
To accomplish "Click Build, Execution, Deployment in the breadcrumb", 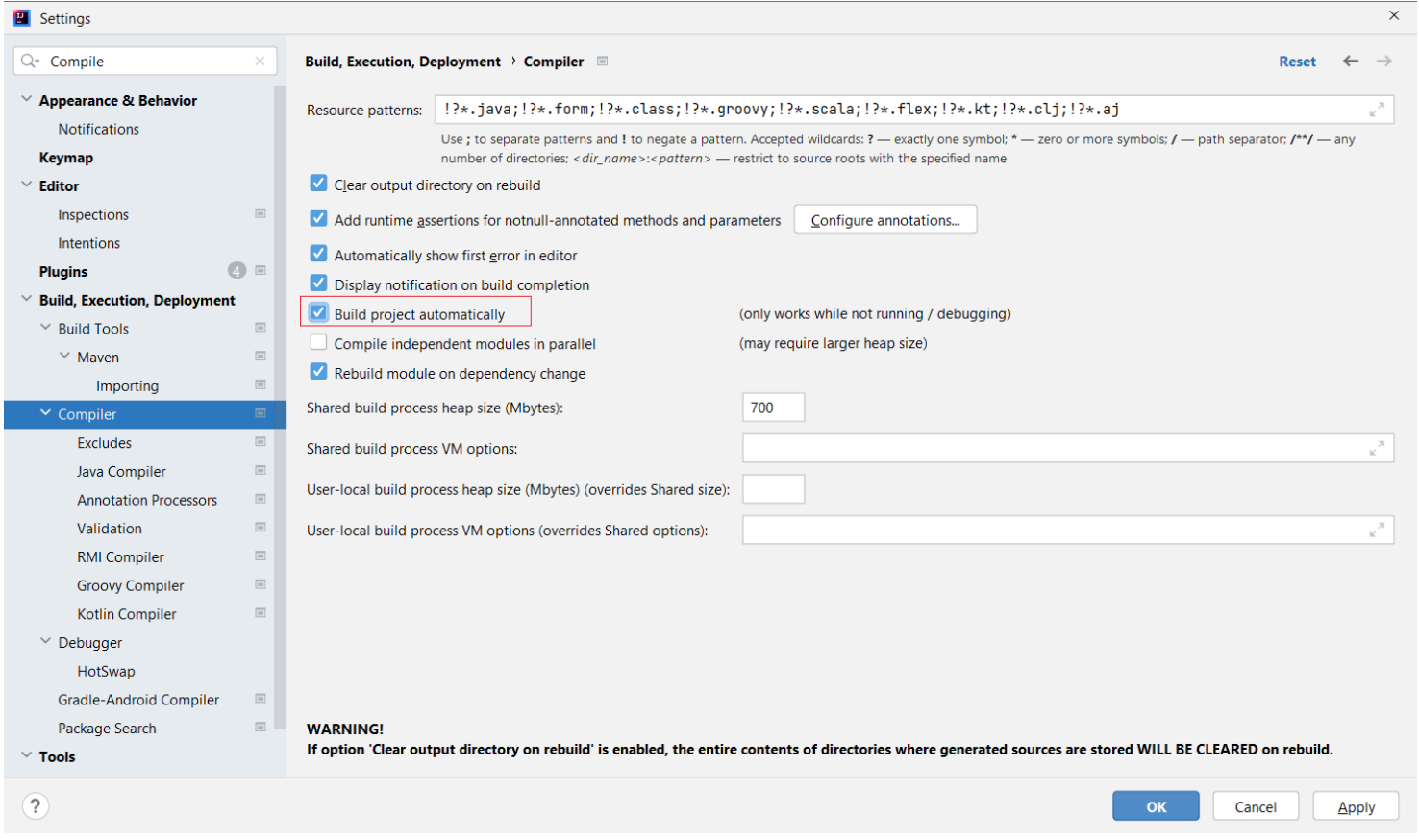I will (403, 62).
